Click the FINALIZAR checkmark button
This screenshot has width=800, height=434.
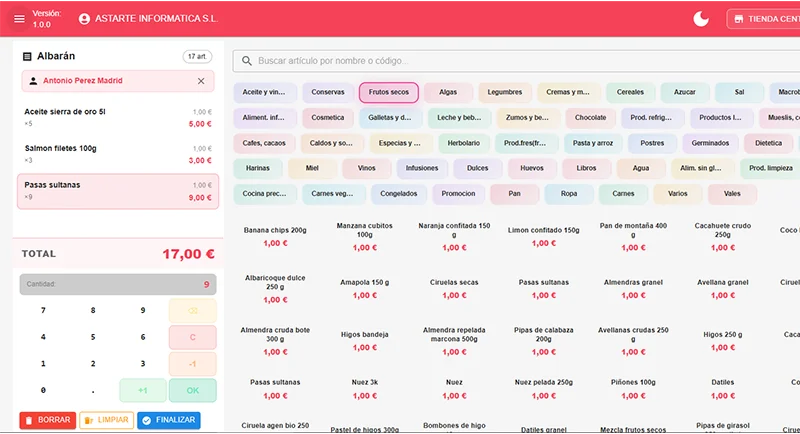click(168, 420)
